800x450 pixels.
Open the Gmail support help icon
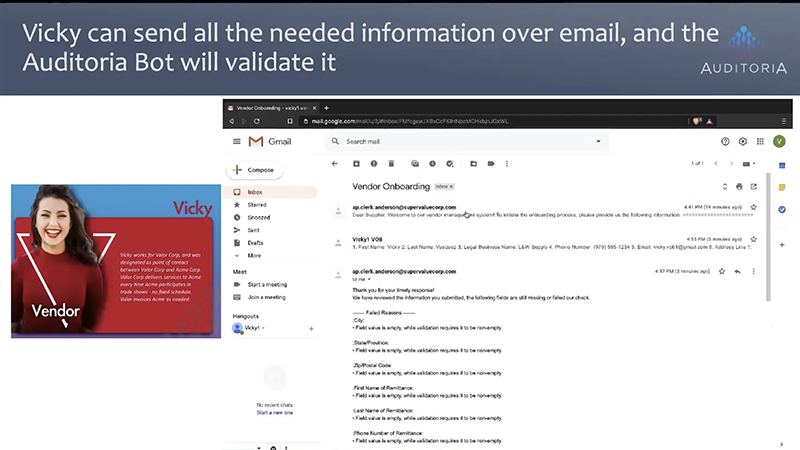[x=725, y=141]
